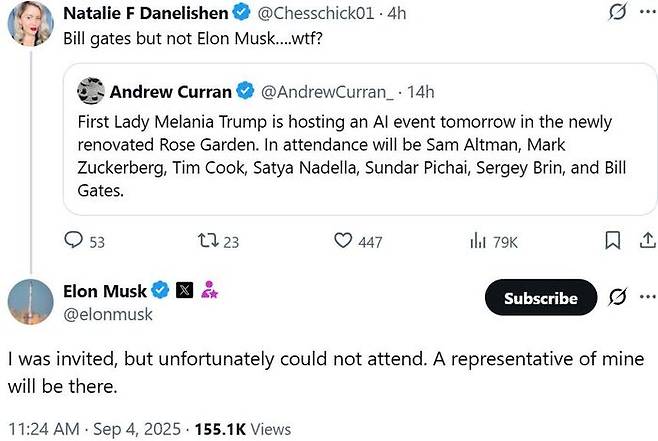Subscribe to Elon Musk
Viewport: 658px width, 441px height.
[x=541, y=297]
